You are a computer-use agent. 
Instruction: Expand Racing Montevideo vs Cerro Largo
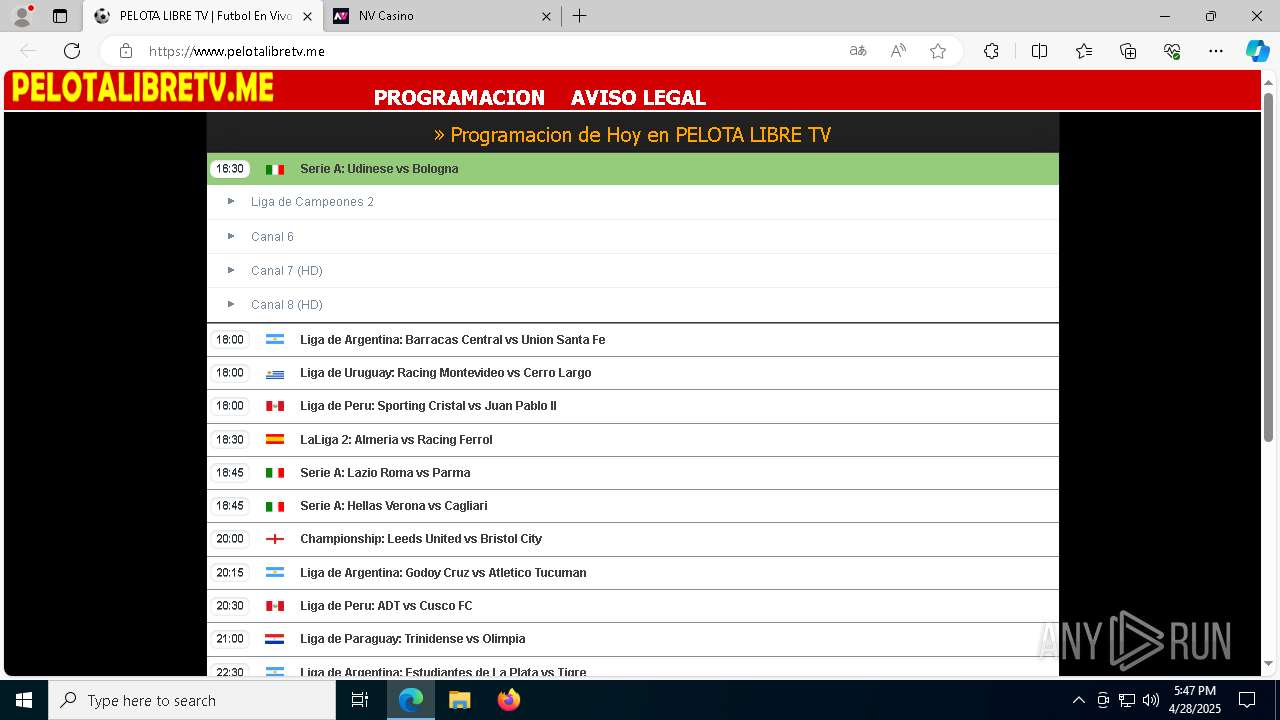coord(632,373)
